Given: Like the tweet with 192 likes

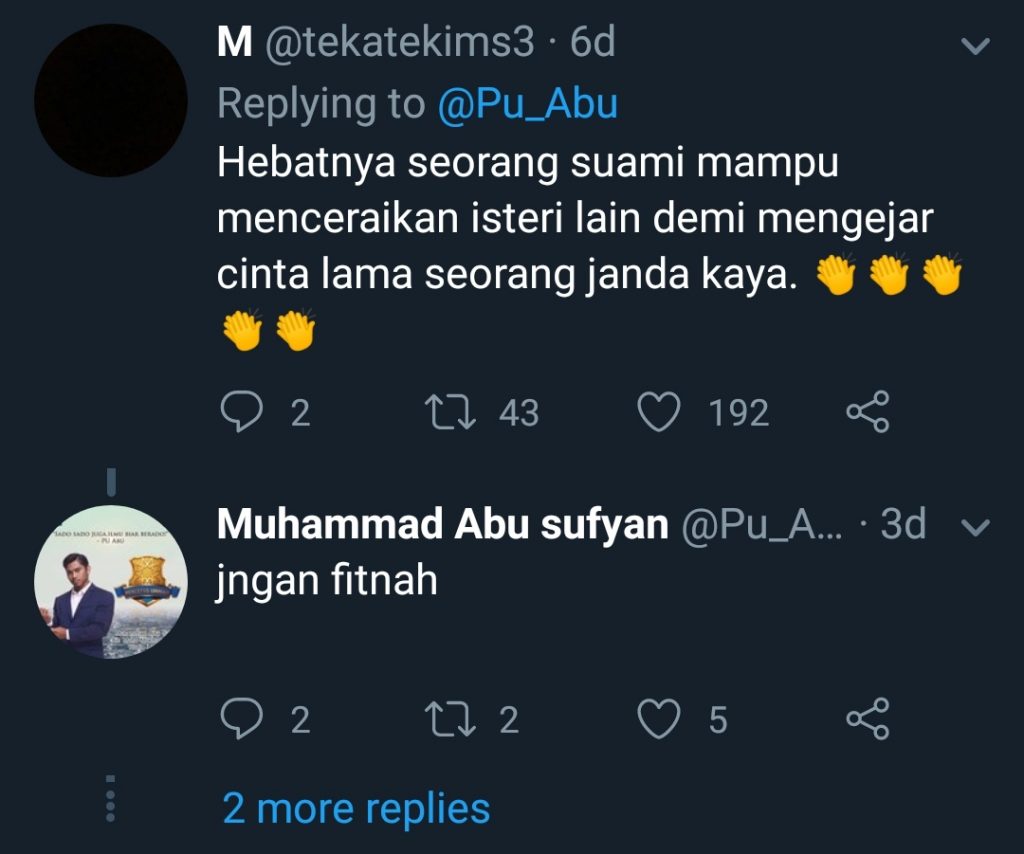Looking at the screenshot, I should click(658, 412).
